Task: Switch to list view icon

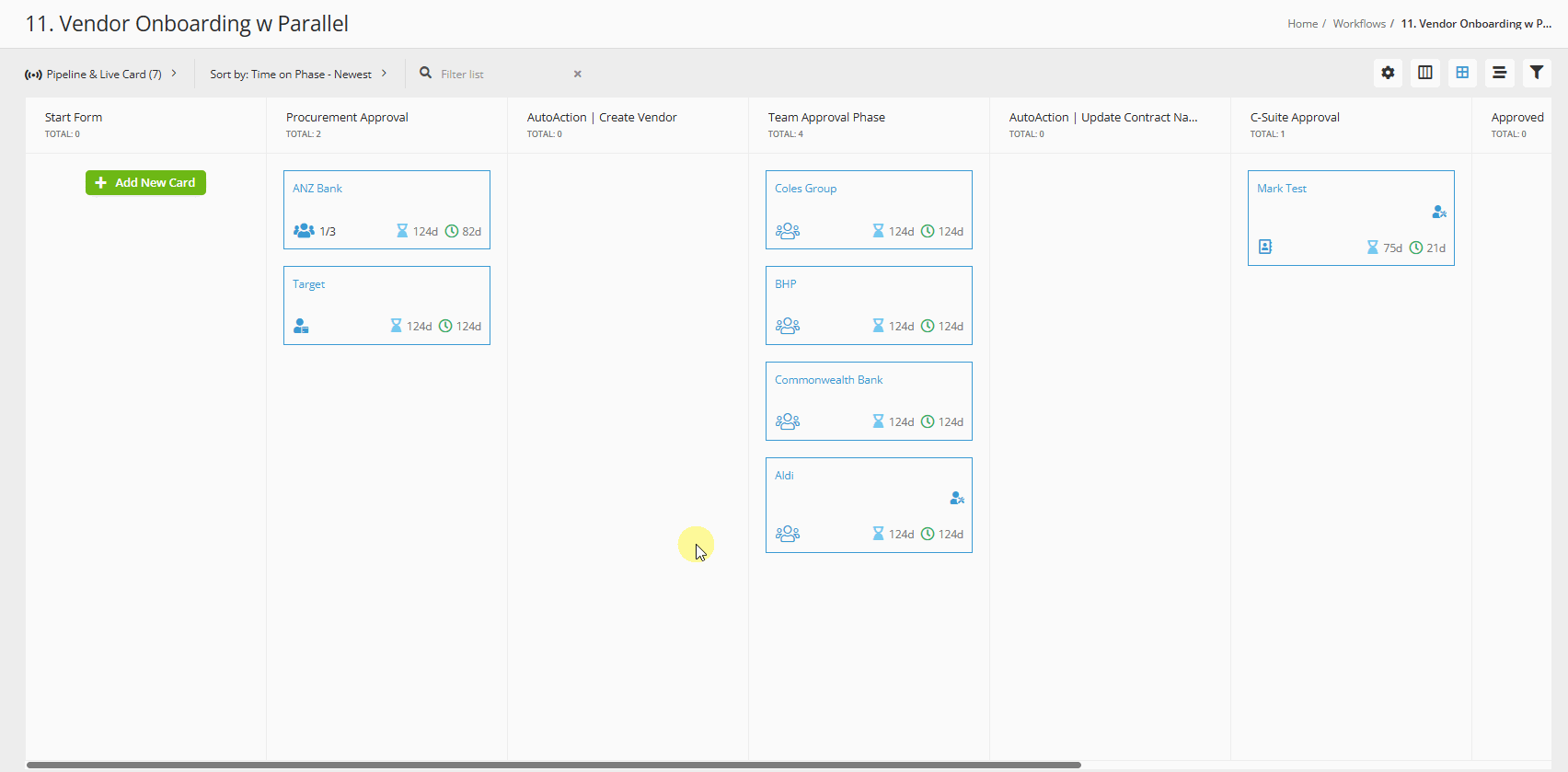Action: [1499, 73]
